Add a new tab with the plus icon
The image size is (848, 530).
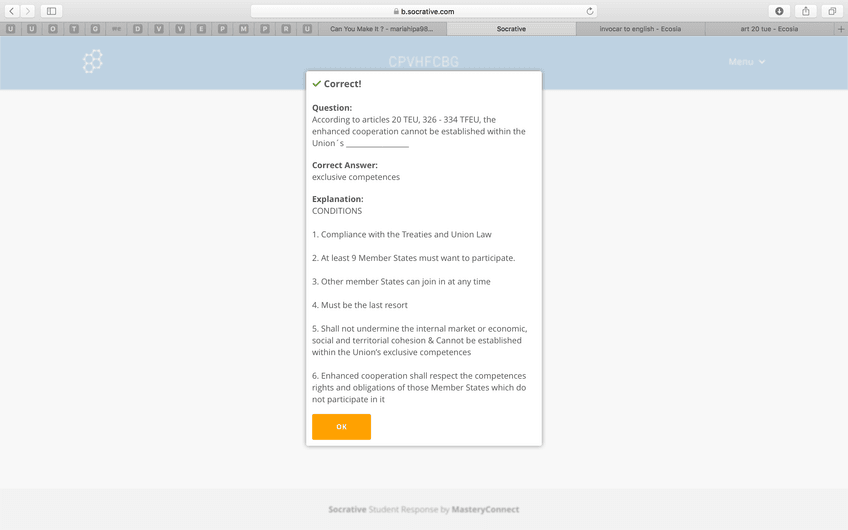point(841,29)
